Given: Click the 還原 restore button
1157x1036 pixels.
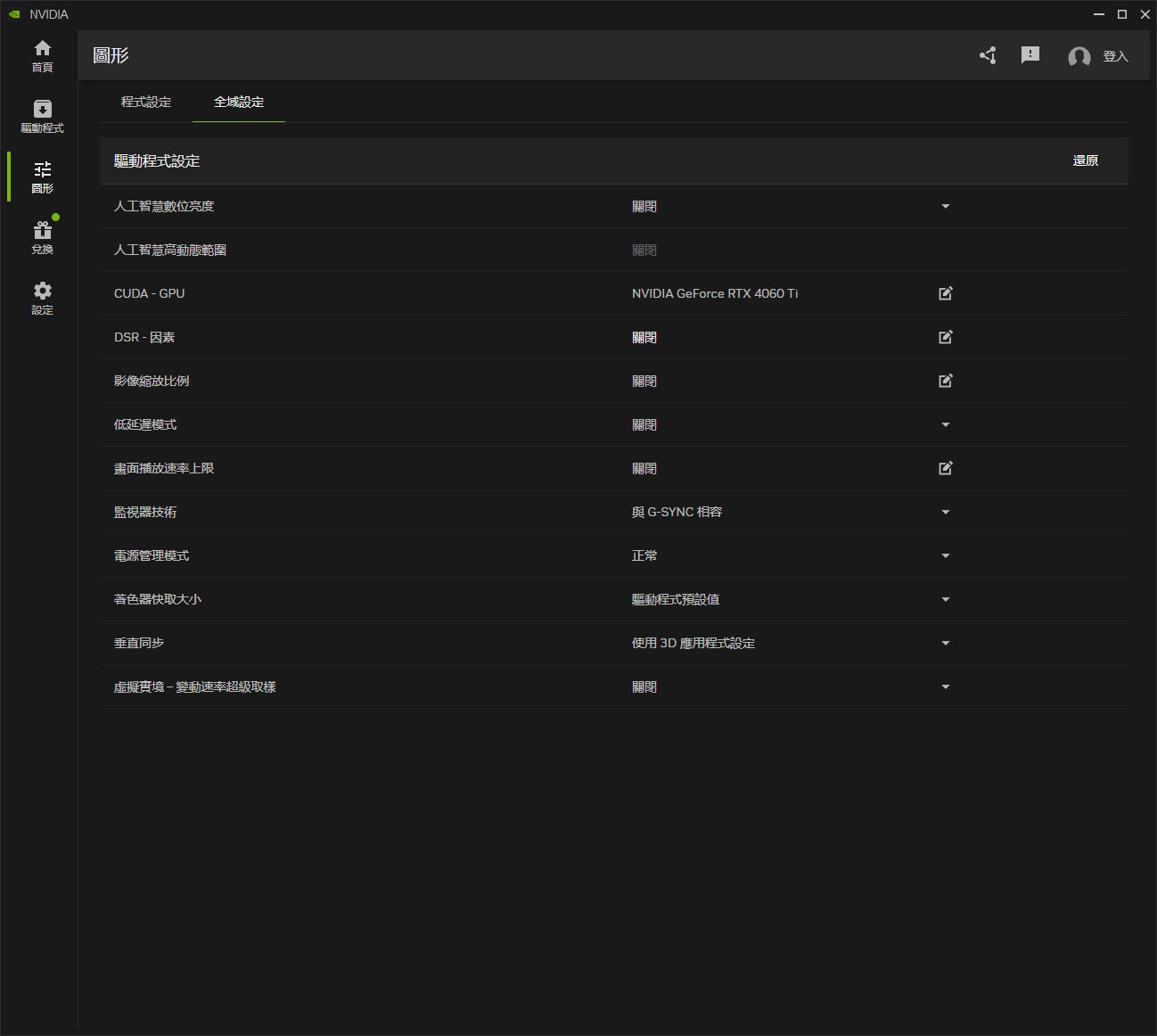Looking at the screenshot, I should [x=1085, y=160].
